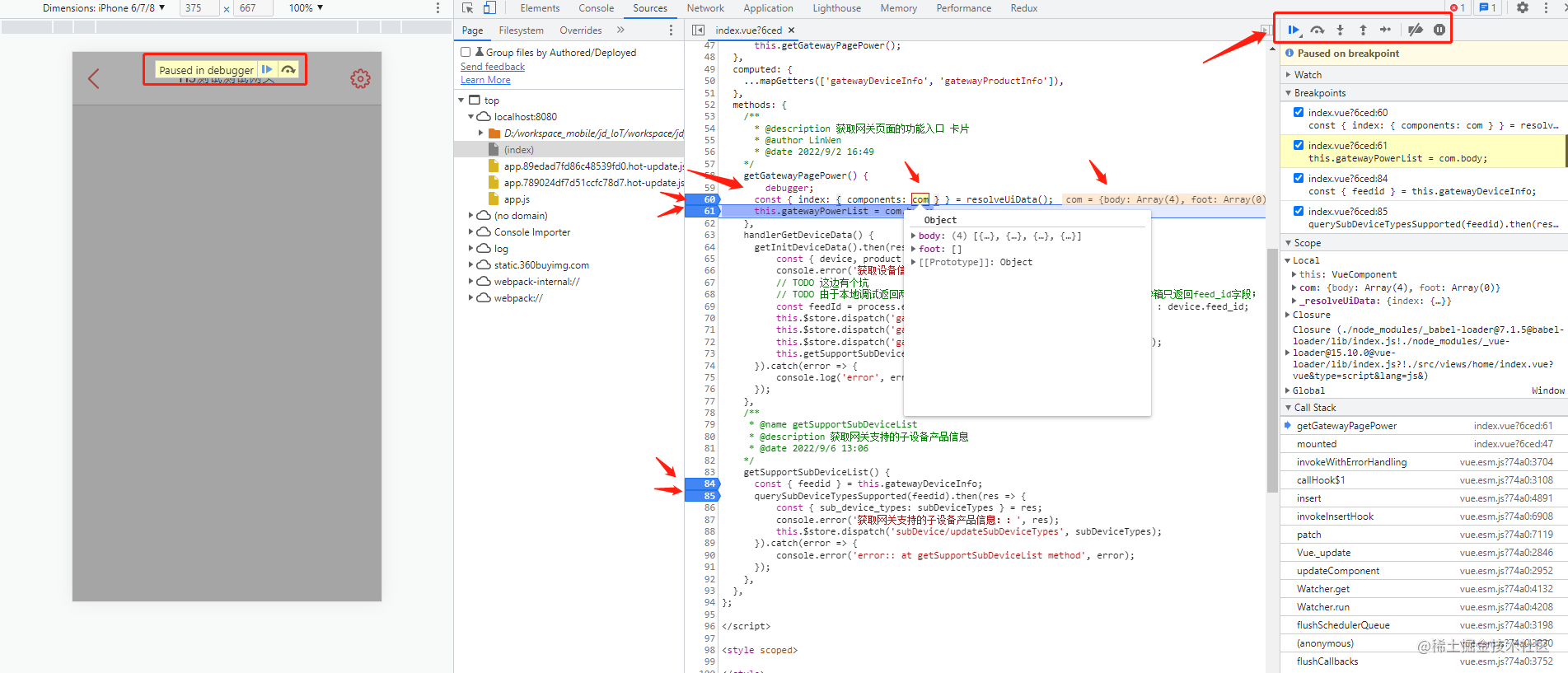Open more options in Sources navigator
Viewport: 1568px width, 673px height.
[x=671, y=30]
